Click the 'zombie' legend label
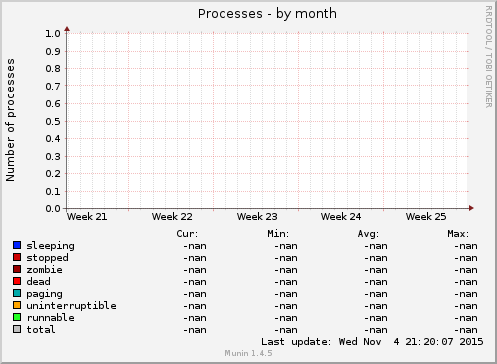Image resolution: width=497 pixels, height=364 pixels. (x=44, y=270)
